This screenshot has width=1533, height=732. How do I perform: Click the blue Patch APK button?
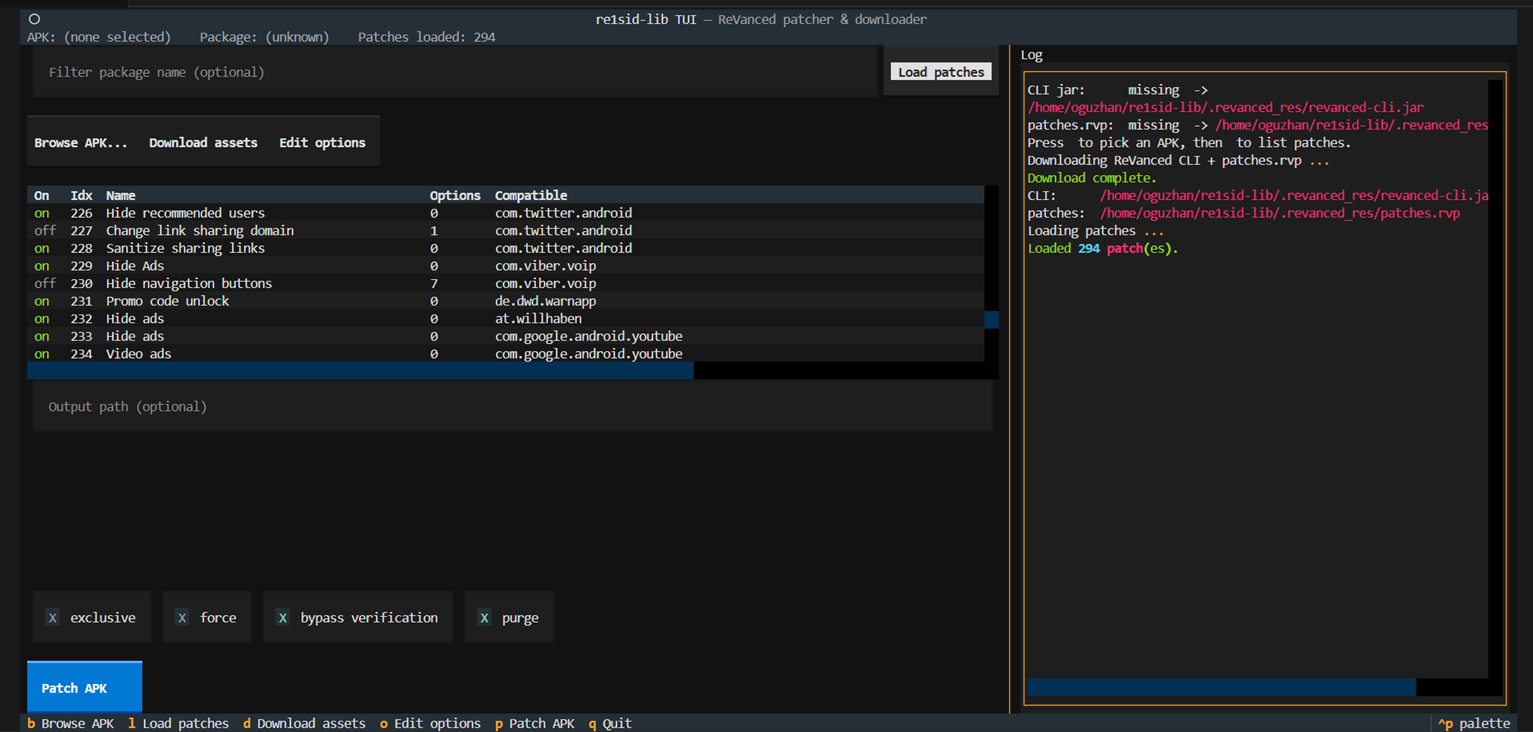point(85,688)
